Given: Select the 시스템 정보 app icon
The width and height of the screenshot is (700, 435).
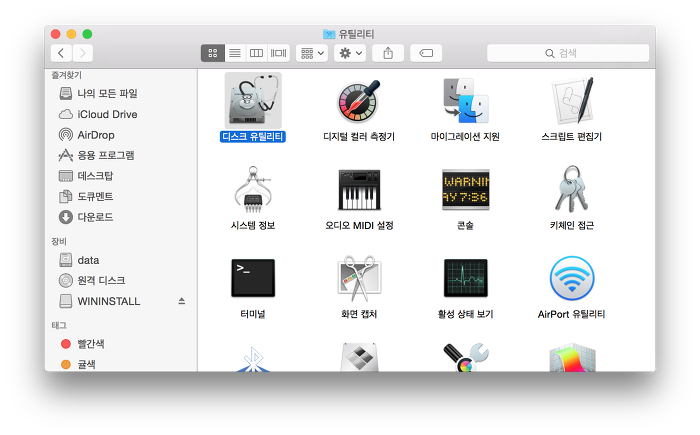Looking at the screenshot, I should coord(253,189).
